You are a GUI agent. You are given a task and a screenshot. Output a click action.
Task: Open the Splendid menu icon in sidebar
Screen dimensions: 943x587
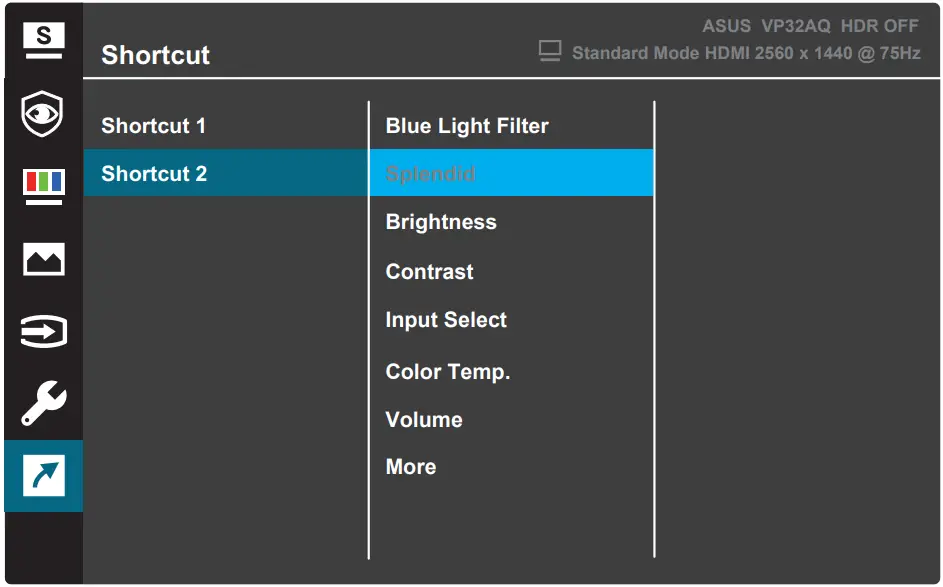(x=42, y=37)
